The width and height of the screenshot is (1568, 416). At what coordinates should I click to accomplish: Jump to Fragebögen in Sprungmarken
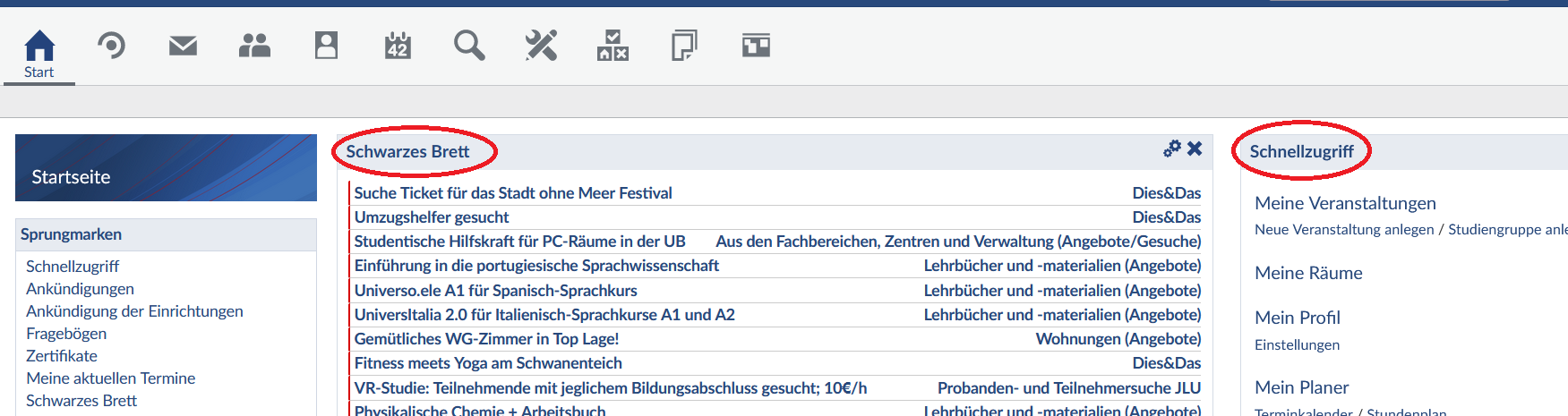tap(66, 334)
